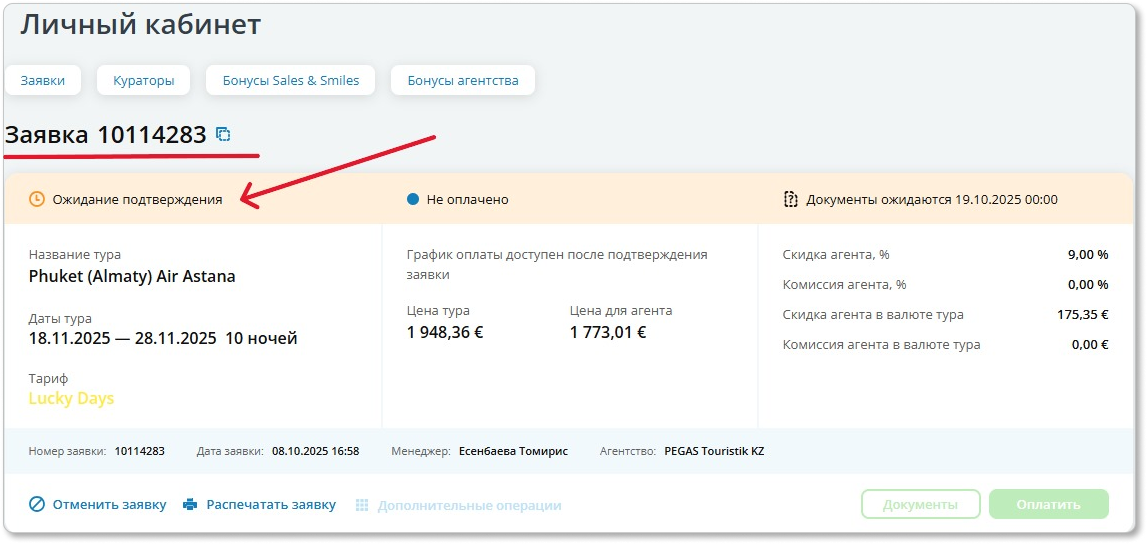The image size is (1147, 544).
Task: Click the tour name Phuket (Almaty) Air Astana
Action: 132,276
